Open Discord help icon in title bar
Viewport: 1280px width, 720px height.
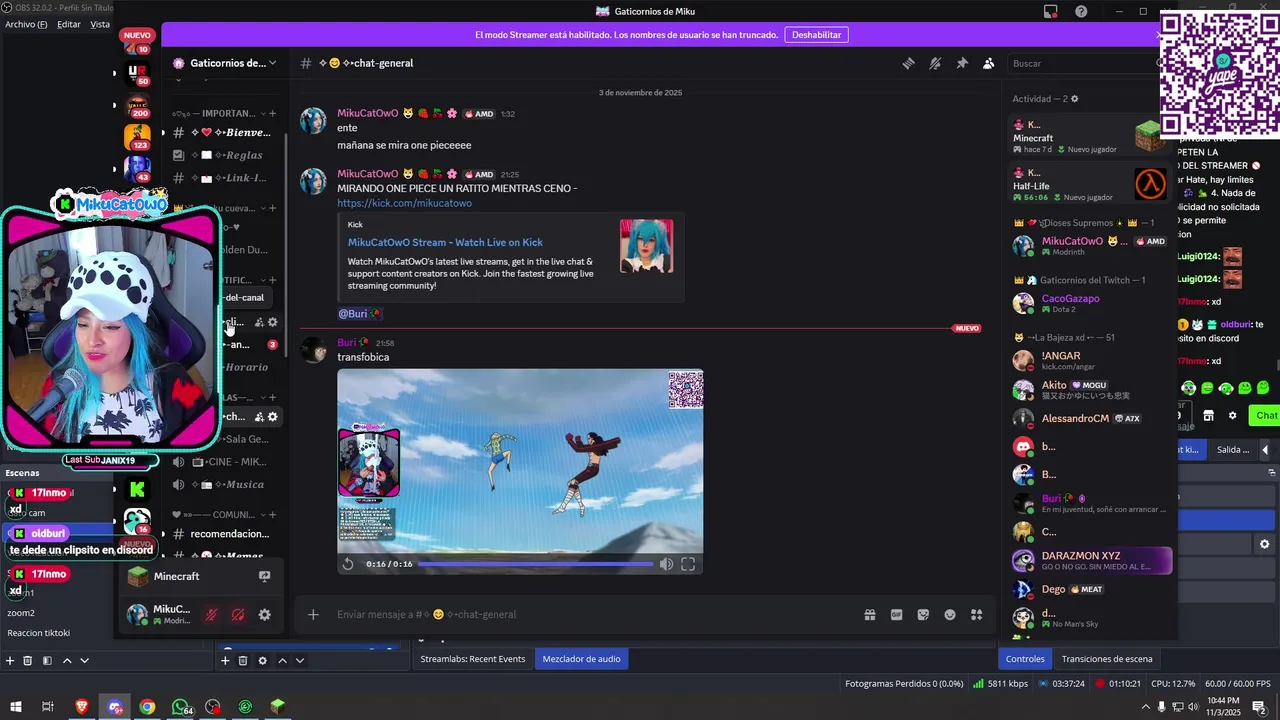tap(1081, 11)
